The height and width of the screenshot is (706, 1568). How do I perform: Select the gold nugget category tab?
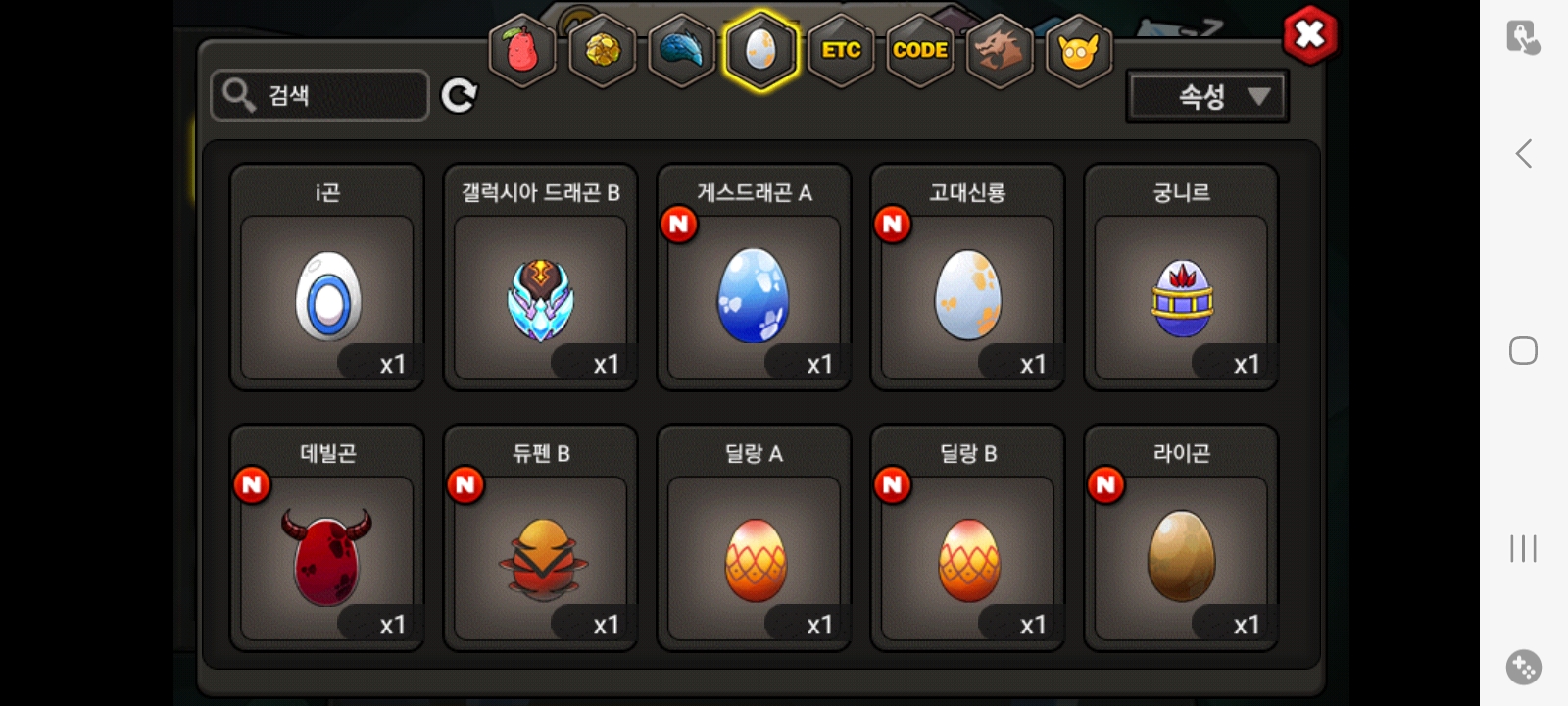coord(602,51)
